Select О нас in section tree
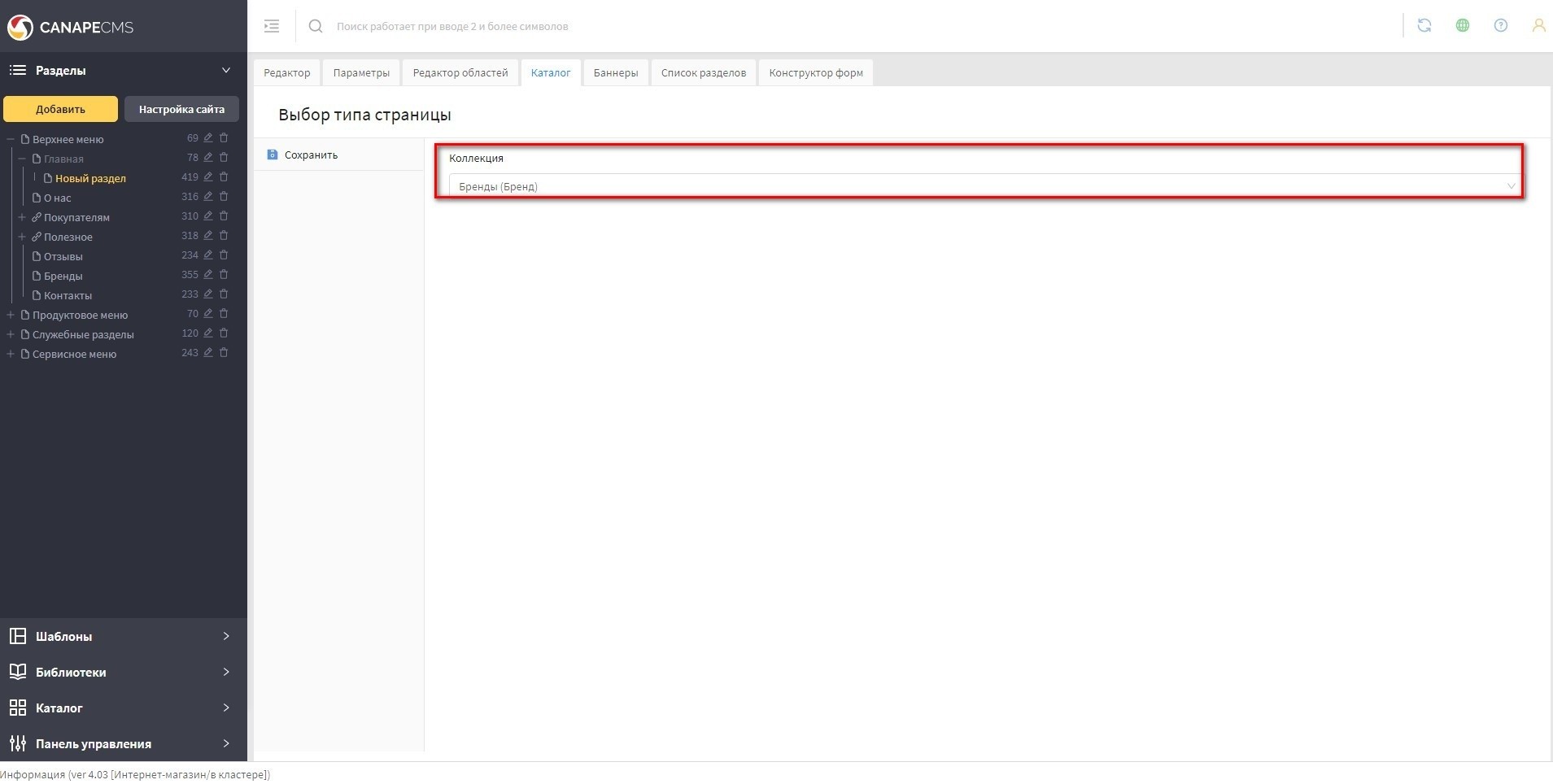Viewport: 1553px width, 784px height. point(57,198)
